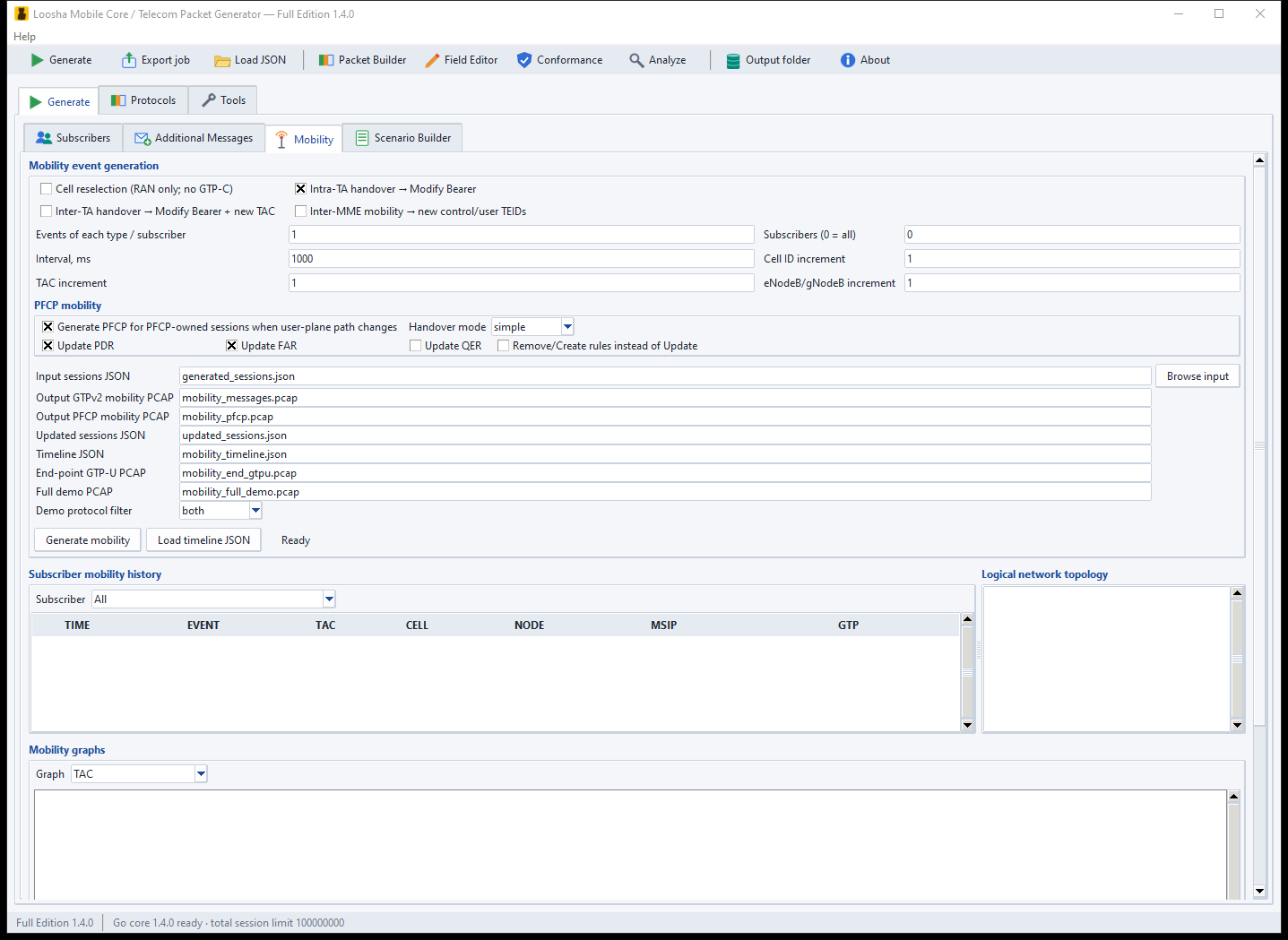Click the Additional Messages envelope icon

[x=143, y=139]
